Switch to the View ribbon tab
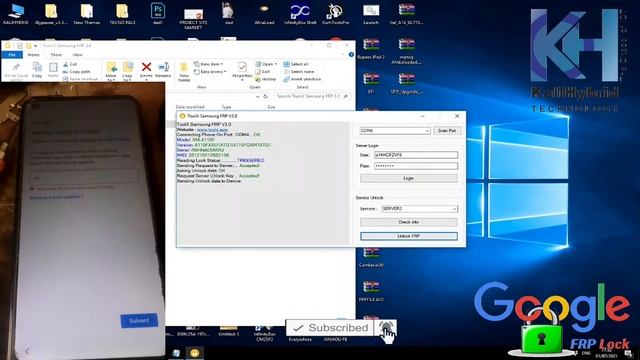The height and width of the screenshot is (360, 640). (x=78, y=55)
